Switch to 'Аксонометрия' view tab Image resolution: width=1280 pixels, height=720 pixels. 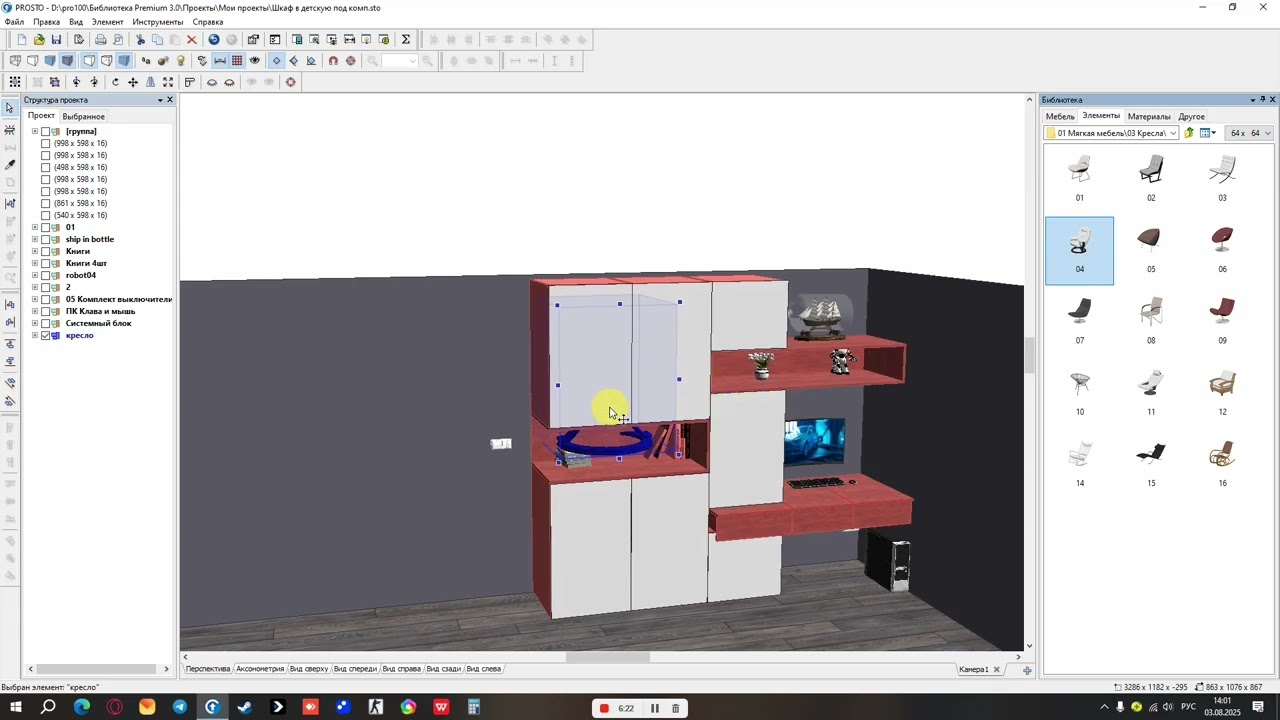260,669
